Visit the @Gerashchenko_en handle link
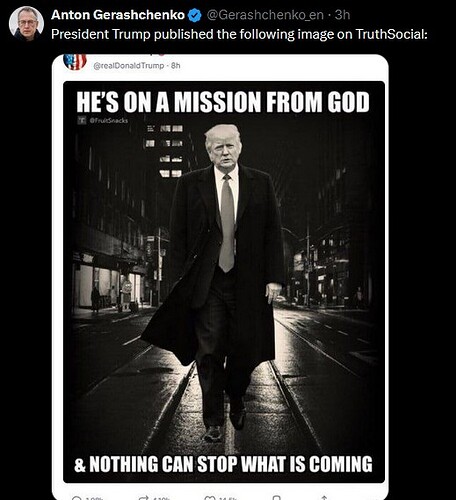This screenshot has height=500, width=456. point(265,15)
